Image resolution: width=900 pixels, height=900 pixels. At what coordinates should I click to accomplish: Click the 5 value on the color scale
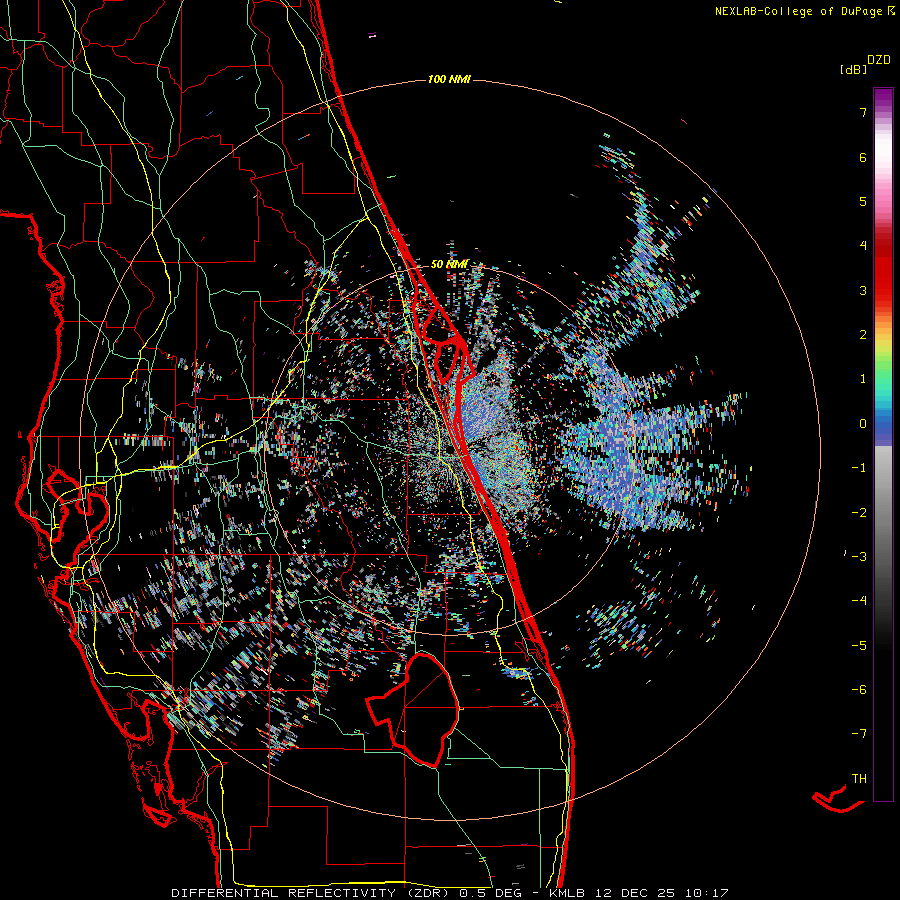[863, 201]
